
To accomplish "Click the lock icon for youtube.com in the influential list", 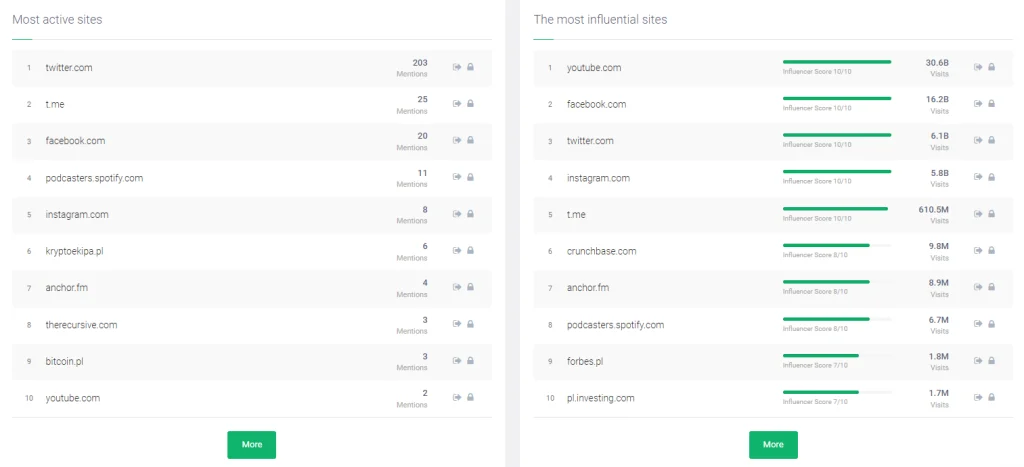I will click(x=991, y=67).
